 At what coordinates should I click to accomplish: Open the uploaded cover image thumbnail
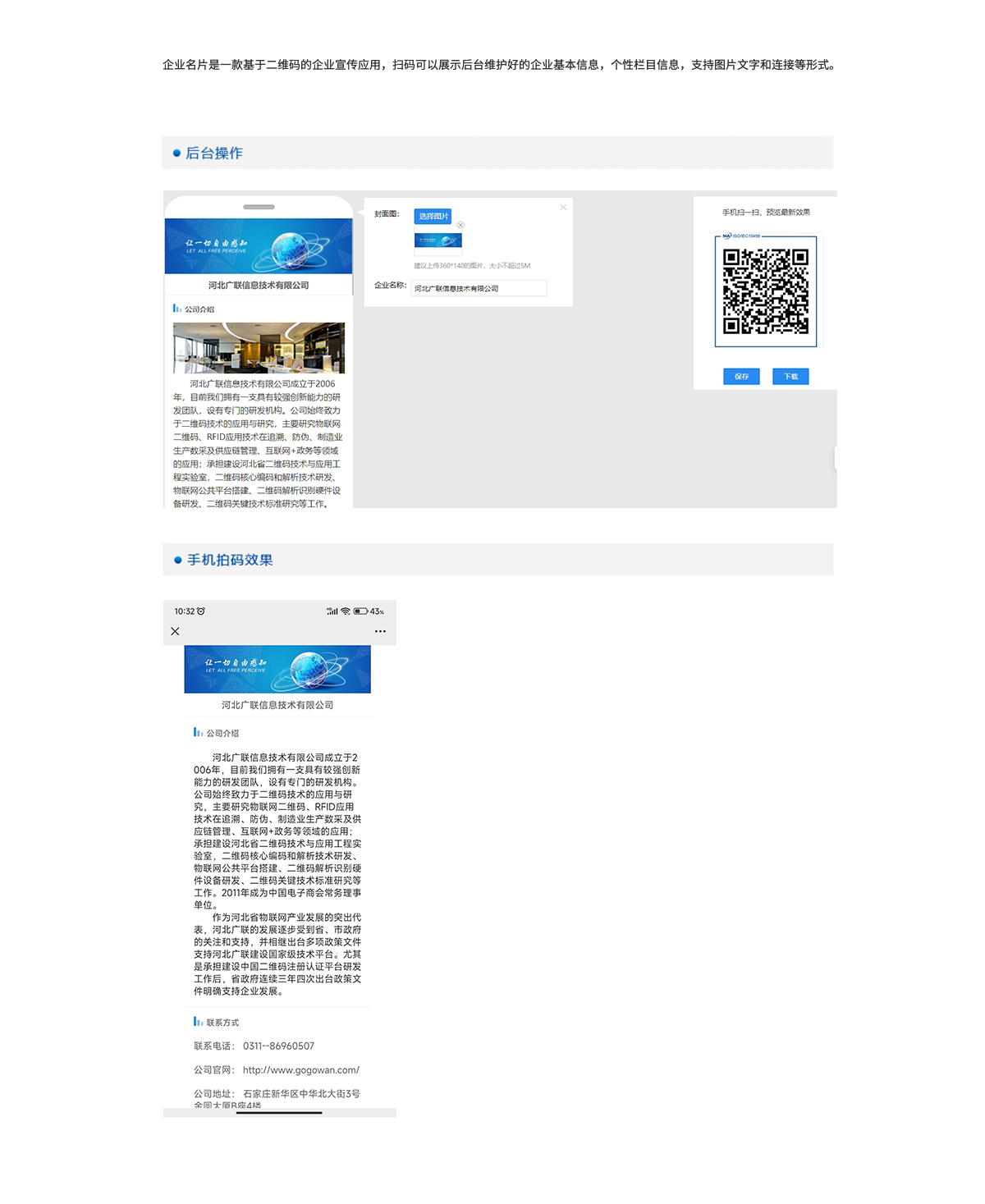pyautogui.click(x=438, y=240)
